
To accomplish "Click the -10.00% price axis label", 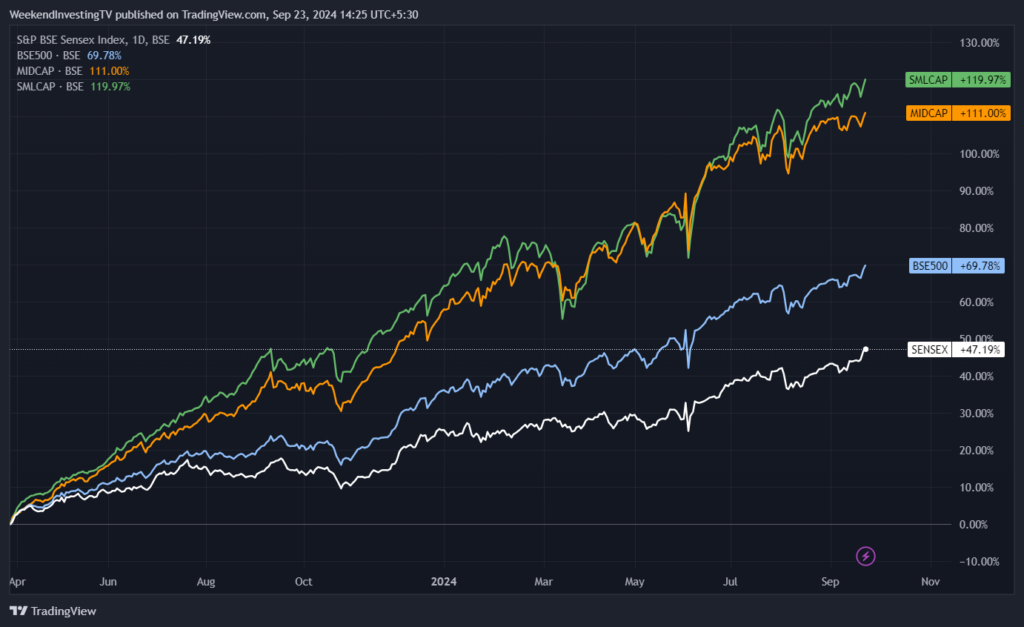I will click(979, 562).
